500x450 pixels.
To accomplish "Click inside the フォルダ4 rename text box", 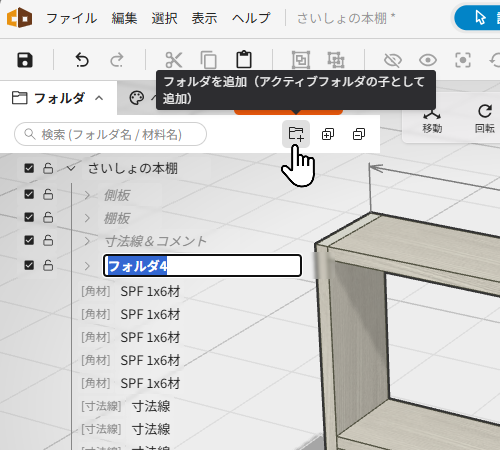I will [x=202, y=266].
